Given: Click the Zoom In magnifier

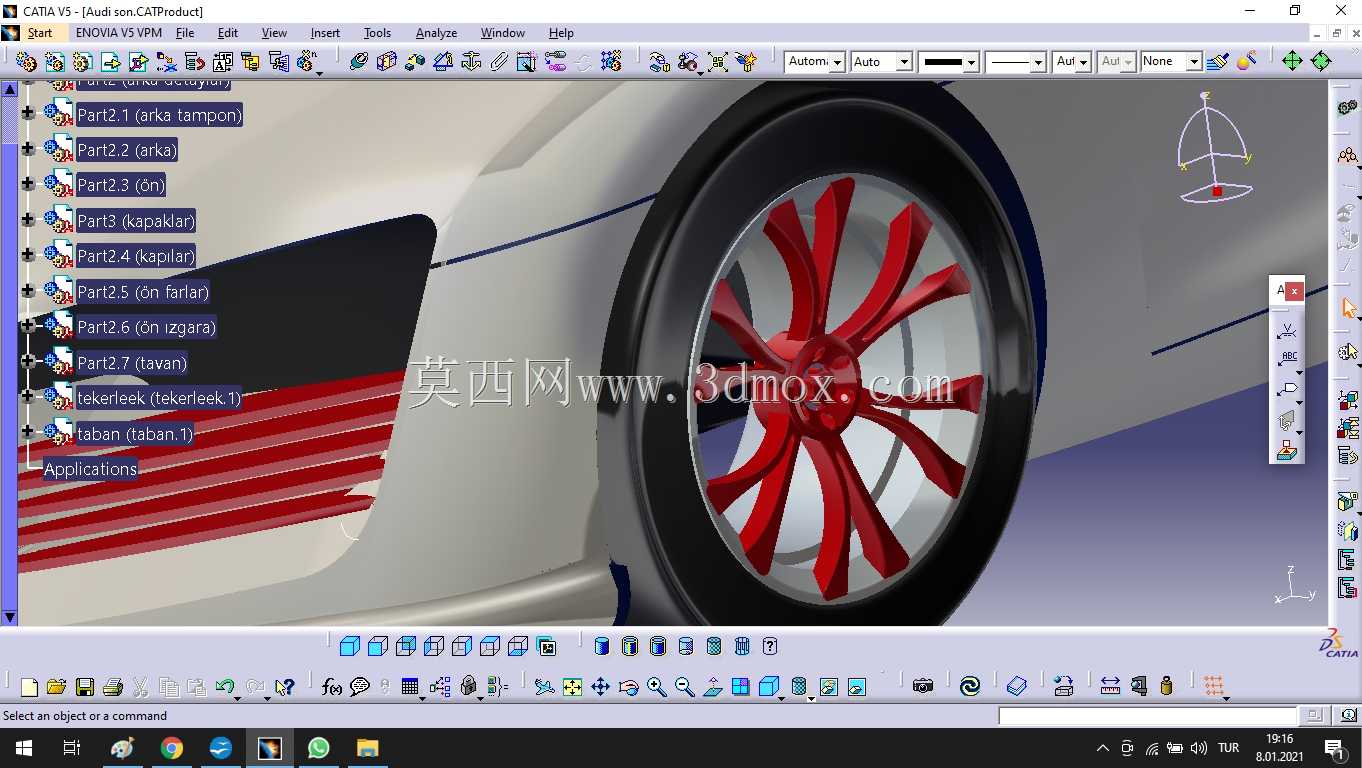Looking at the screenshot, I should [x=656, y=687].
